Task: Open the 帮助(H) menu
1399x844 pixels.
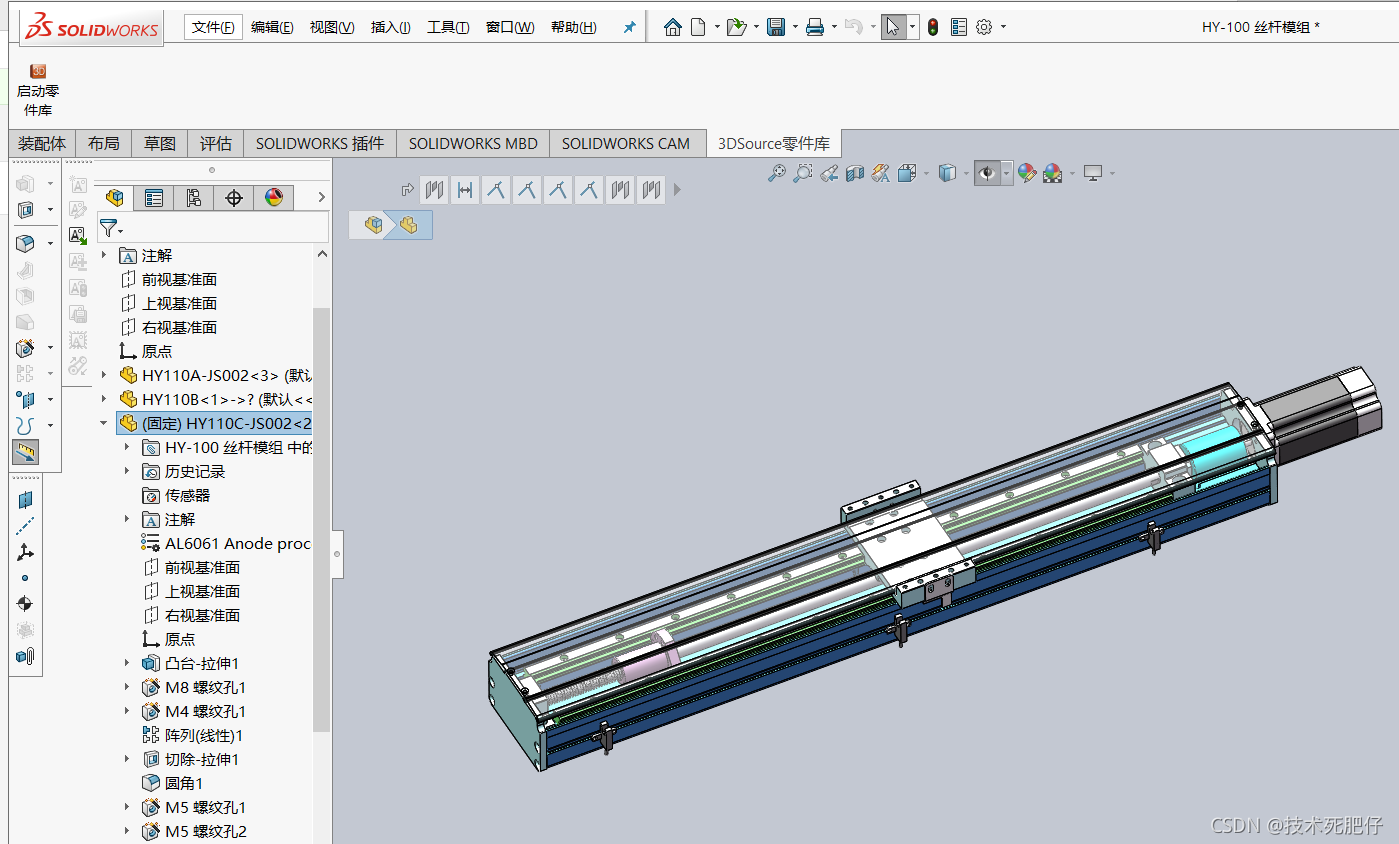Action: click(574, 27)
